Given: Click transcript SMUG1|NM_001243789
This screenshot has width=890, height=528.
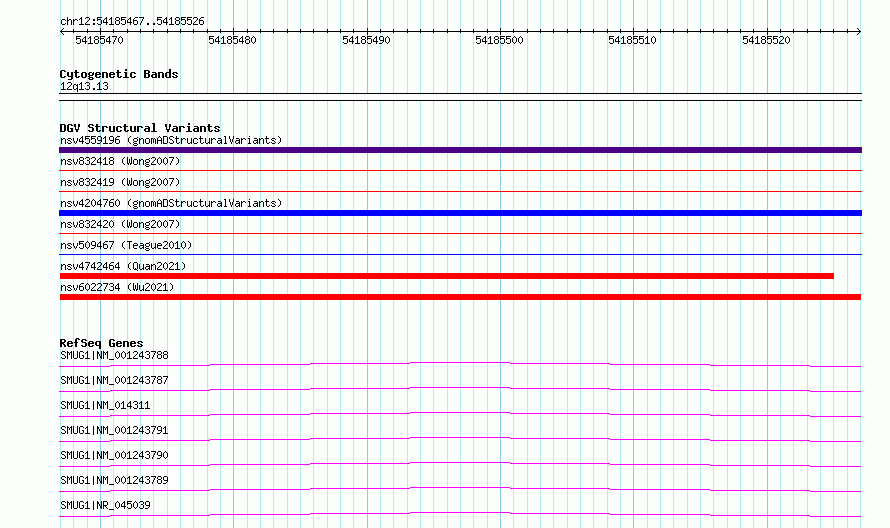Looking at the screenshot, I should [114, 480].
